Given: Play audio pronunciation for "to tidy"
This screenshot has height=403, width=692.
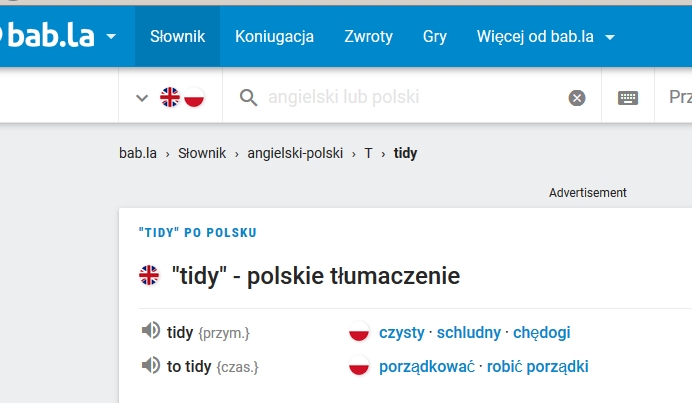Looking at the screenshot, I should click(x=150, y=366).
